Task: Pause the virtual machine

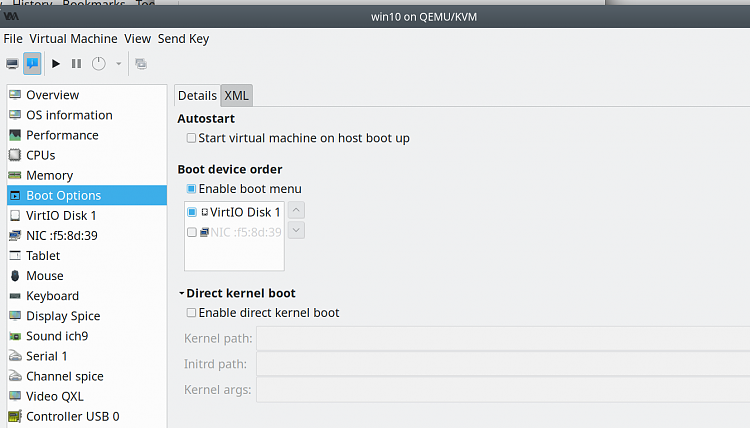Action: (x=76, y=64)
